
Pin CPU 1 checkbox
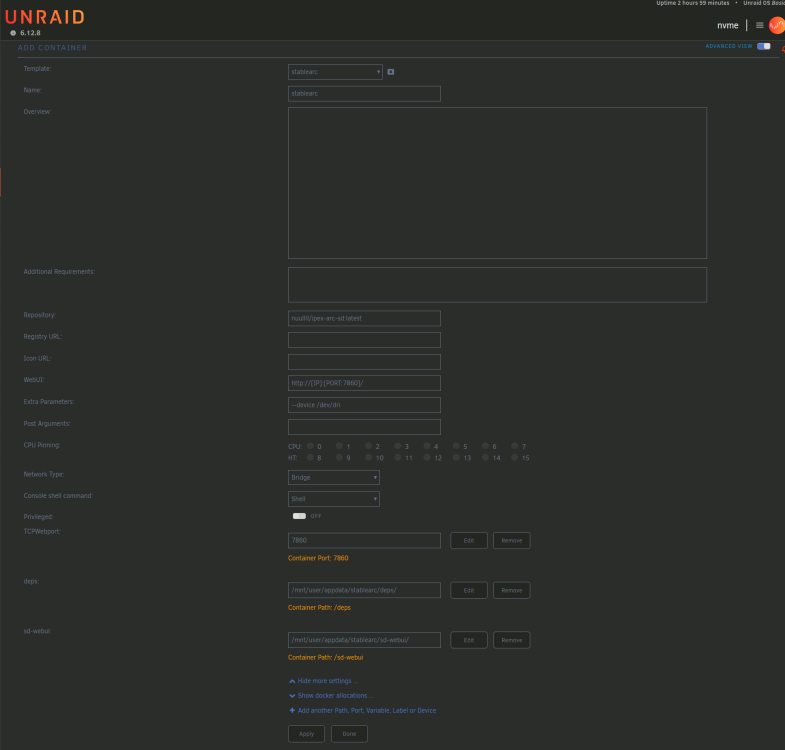click(339, 446)
